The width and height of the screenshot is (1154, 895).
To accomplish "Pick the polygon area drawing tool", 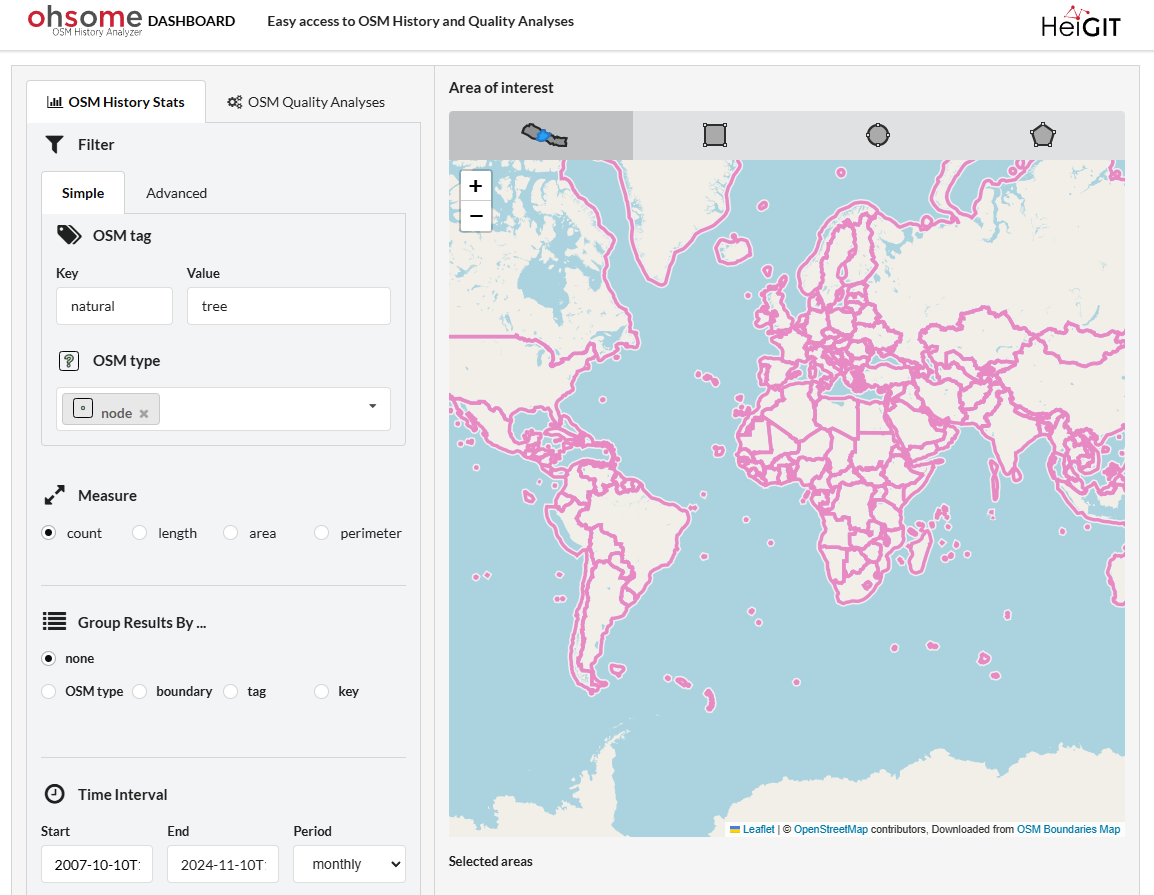I will [x=1042, y=135].
